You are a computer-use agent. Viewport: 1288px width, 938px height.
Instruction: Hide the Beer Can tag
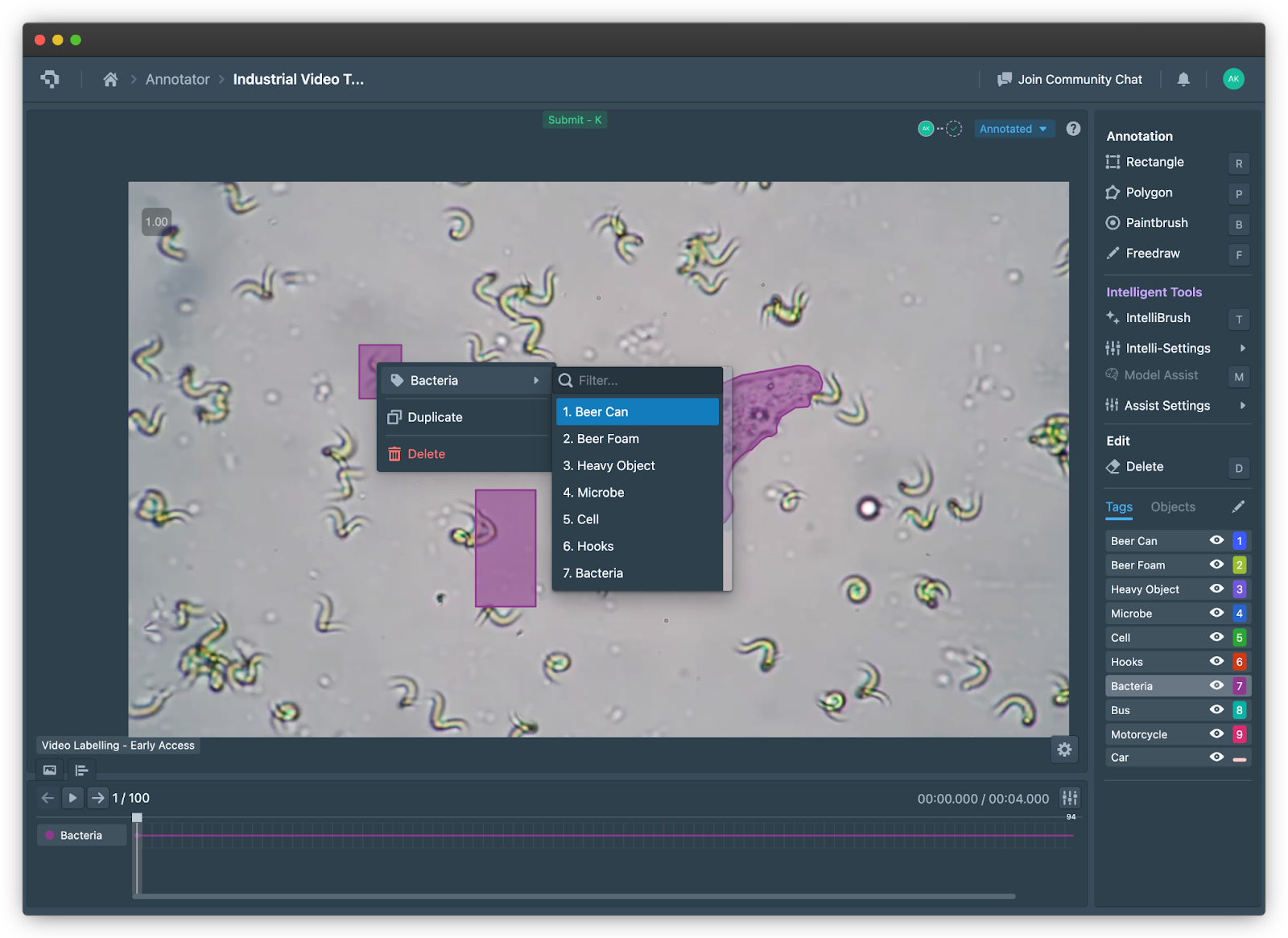click(x=1216, y=540)
